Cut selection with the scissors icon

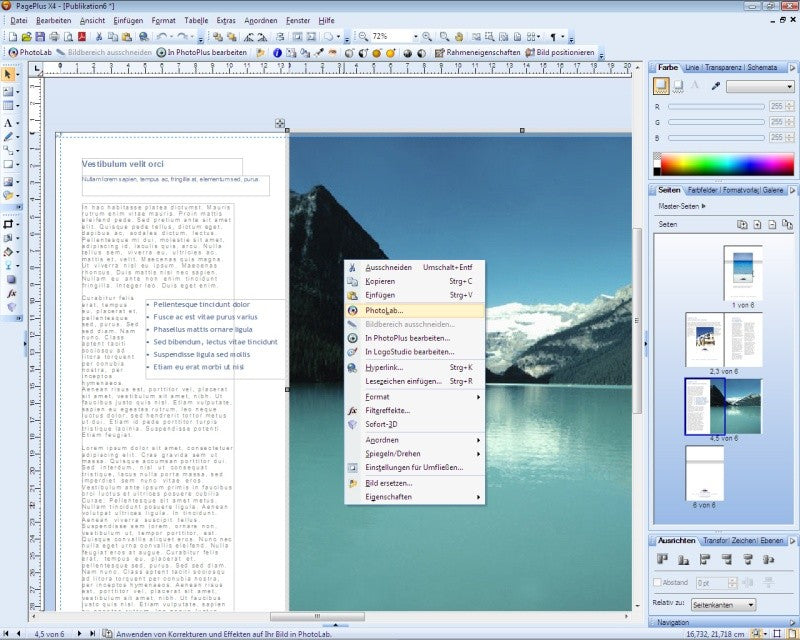pyautogui.click(x=99, y=37)
